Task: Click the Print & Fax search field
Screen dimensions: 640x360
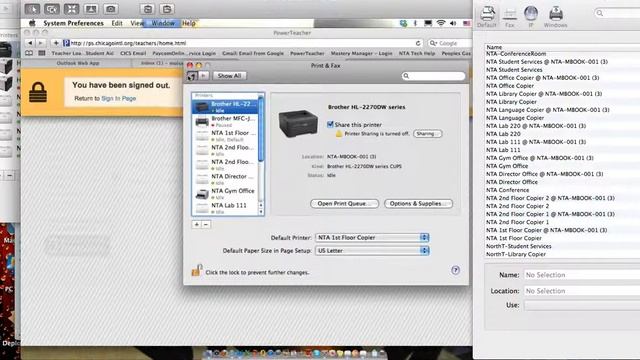Action: (433, 76)
